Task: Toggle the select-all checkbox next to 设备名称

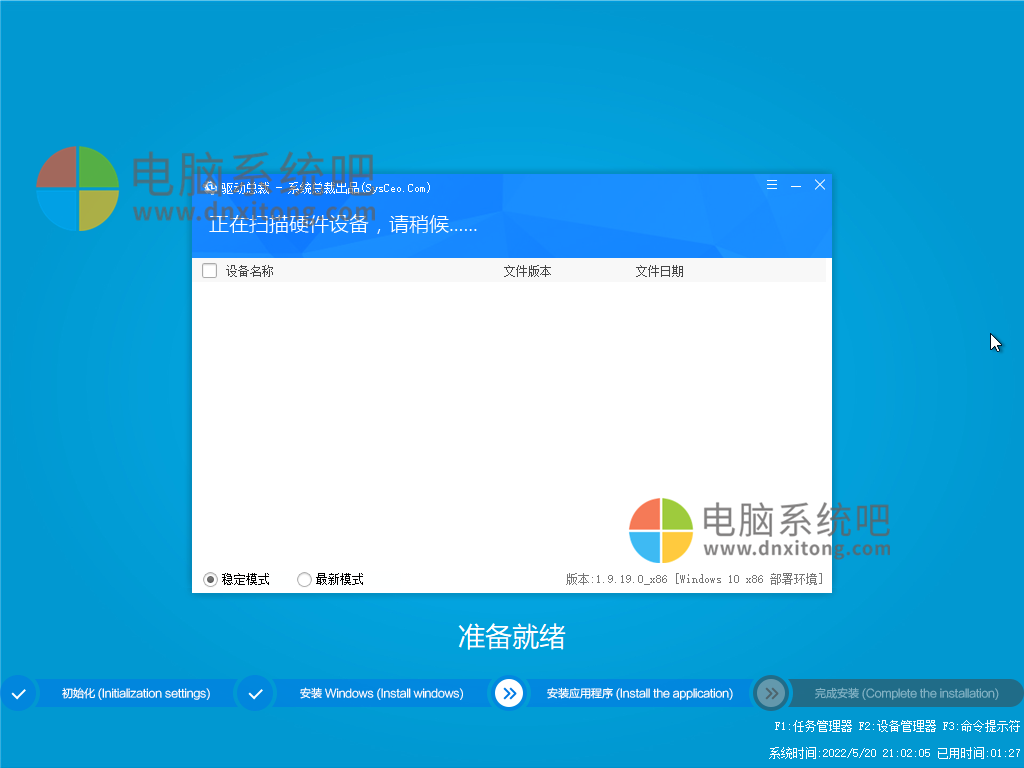Action: pyautogui.click(x=209, y=271)
